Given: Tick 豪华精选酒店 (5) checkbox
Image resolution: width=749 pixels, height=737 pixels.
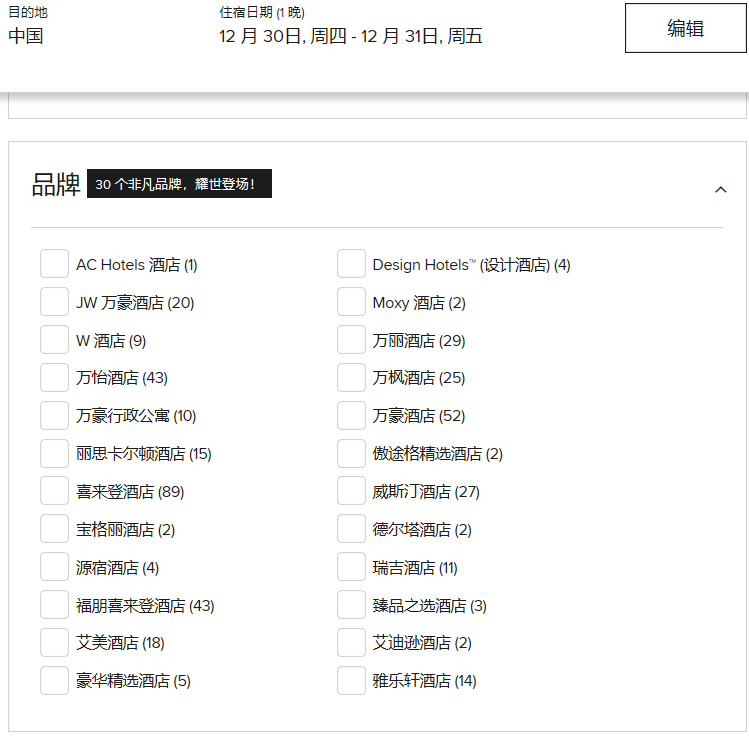Looking at the screenshot, I should pos(54,681).
